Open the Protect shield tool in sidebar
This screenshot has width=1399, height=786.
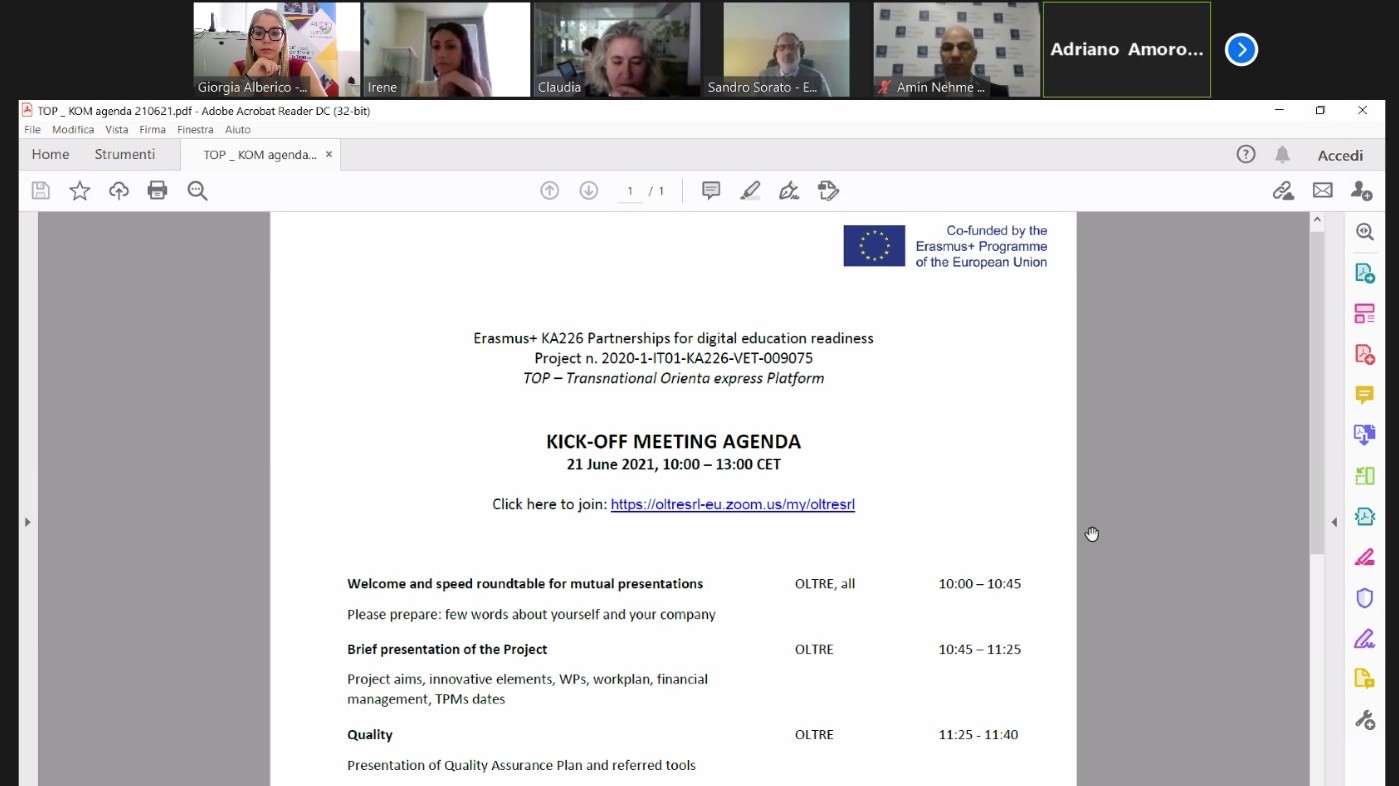point(1364,598)
